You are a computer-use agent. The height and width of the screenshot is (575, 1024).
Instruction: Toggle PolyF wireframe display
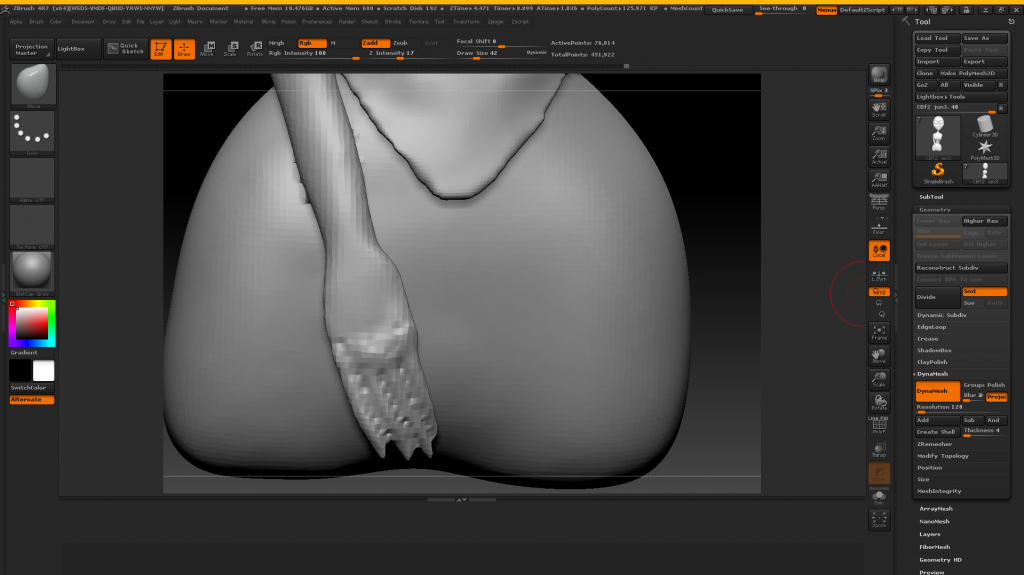[x=879, y=426]
